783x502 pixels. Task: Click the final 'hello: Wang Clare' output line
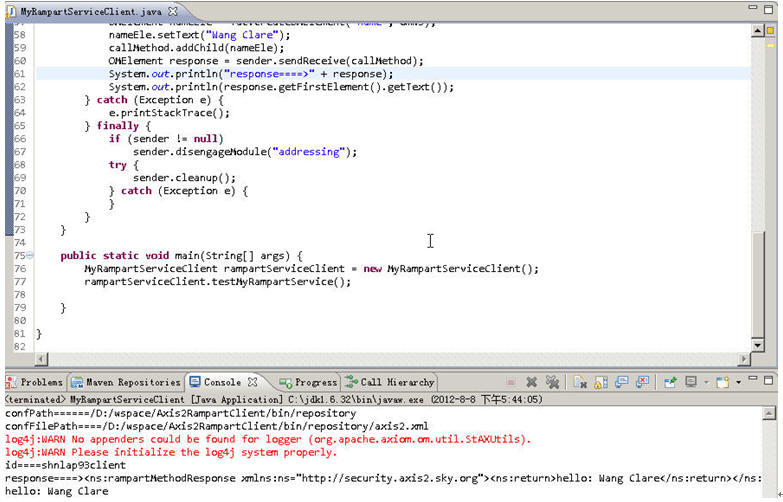click(x=56, y=492)
